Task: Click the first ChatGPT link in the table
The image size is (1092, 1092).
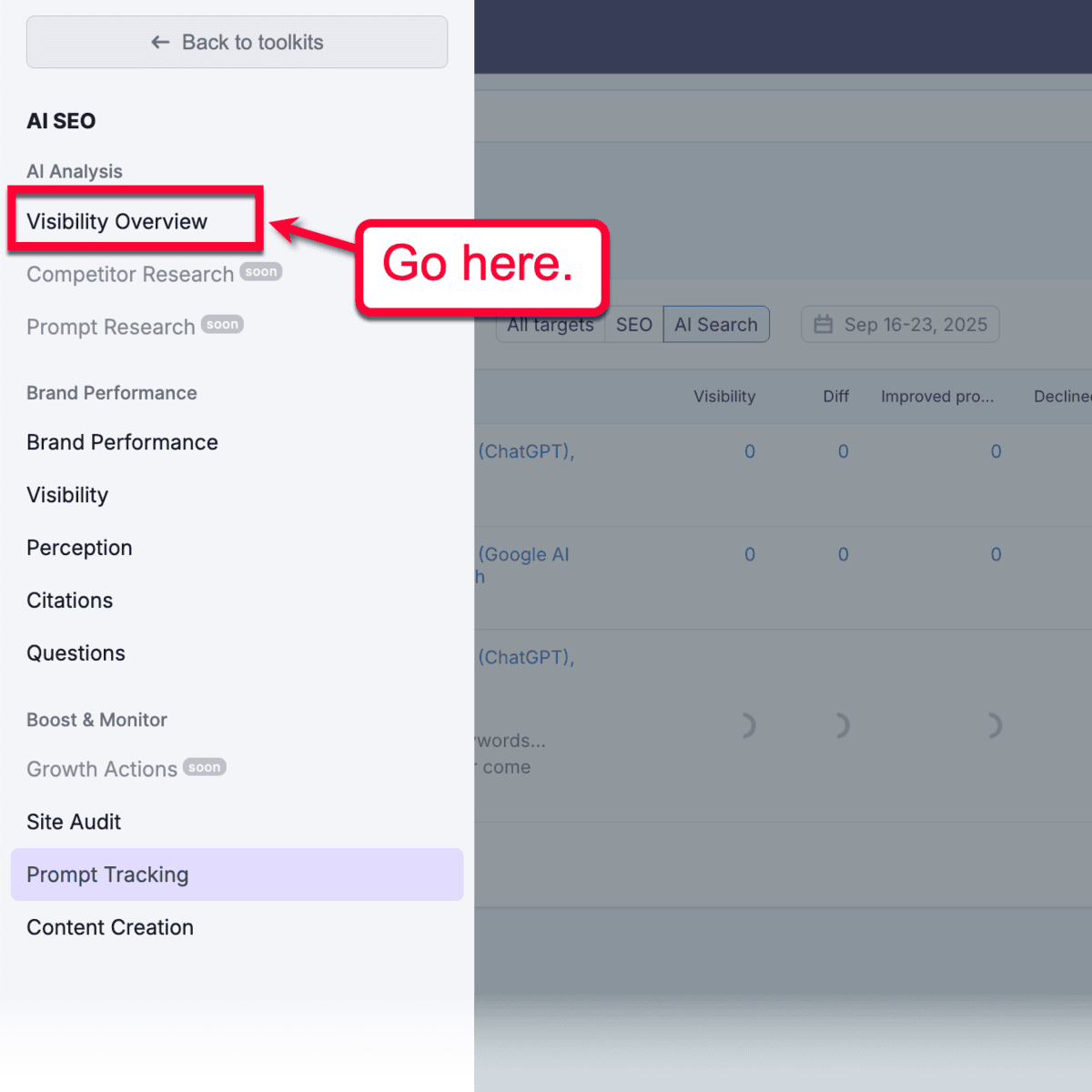Action: click(x=526, y=450)
